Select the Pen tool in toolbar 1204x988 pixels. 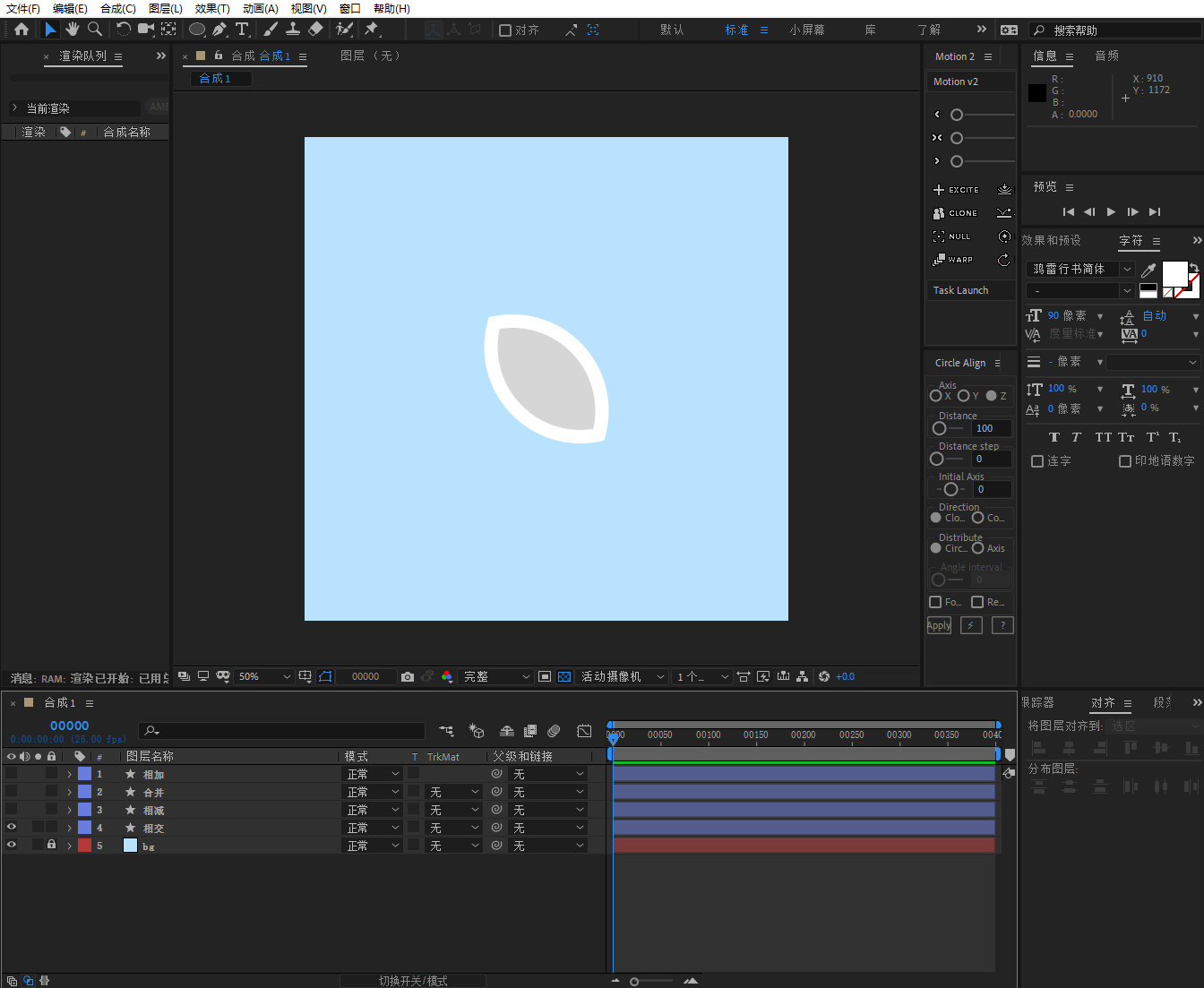[219, 30]
